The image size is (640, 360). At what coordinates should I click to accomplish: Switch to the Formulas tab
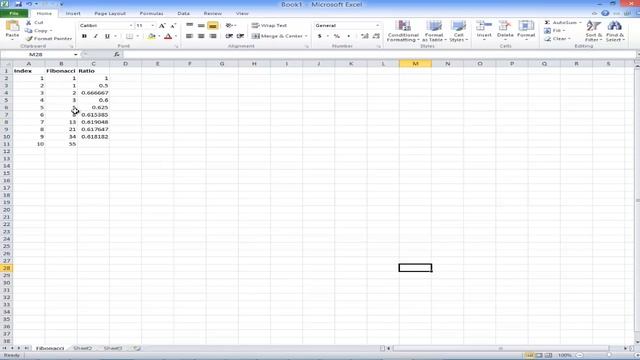(x=151, y=13)
